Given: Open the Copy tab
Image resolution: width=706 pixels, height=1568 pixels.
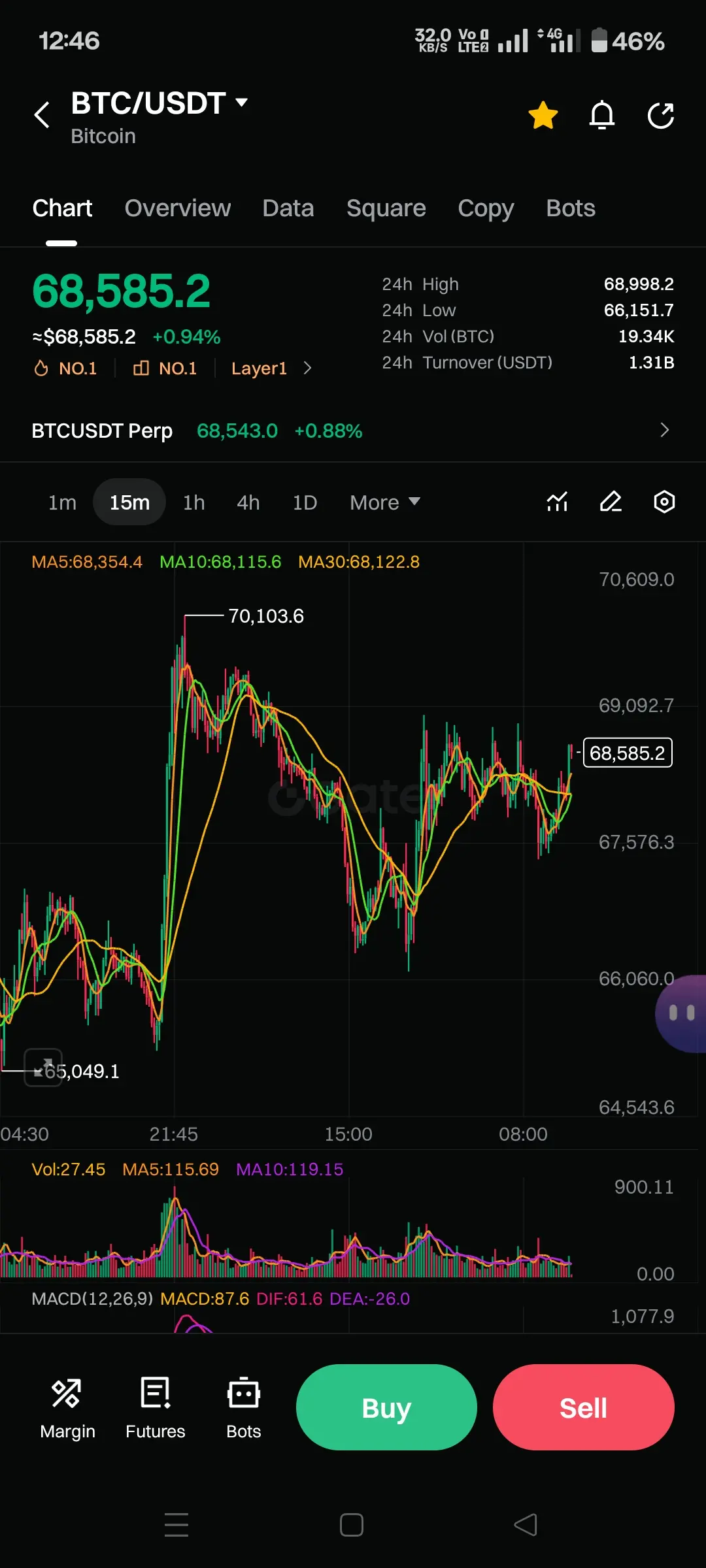Looking at the screenshot, I should pos(486,208).
